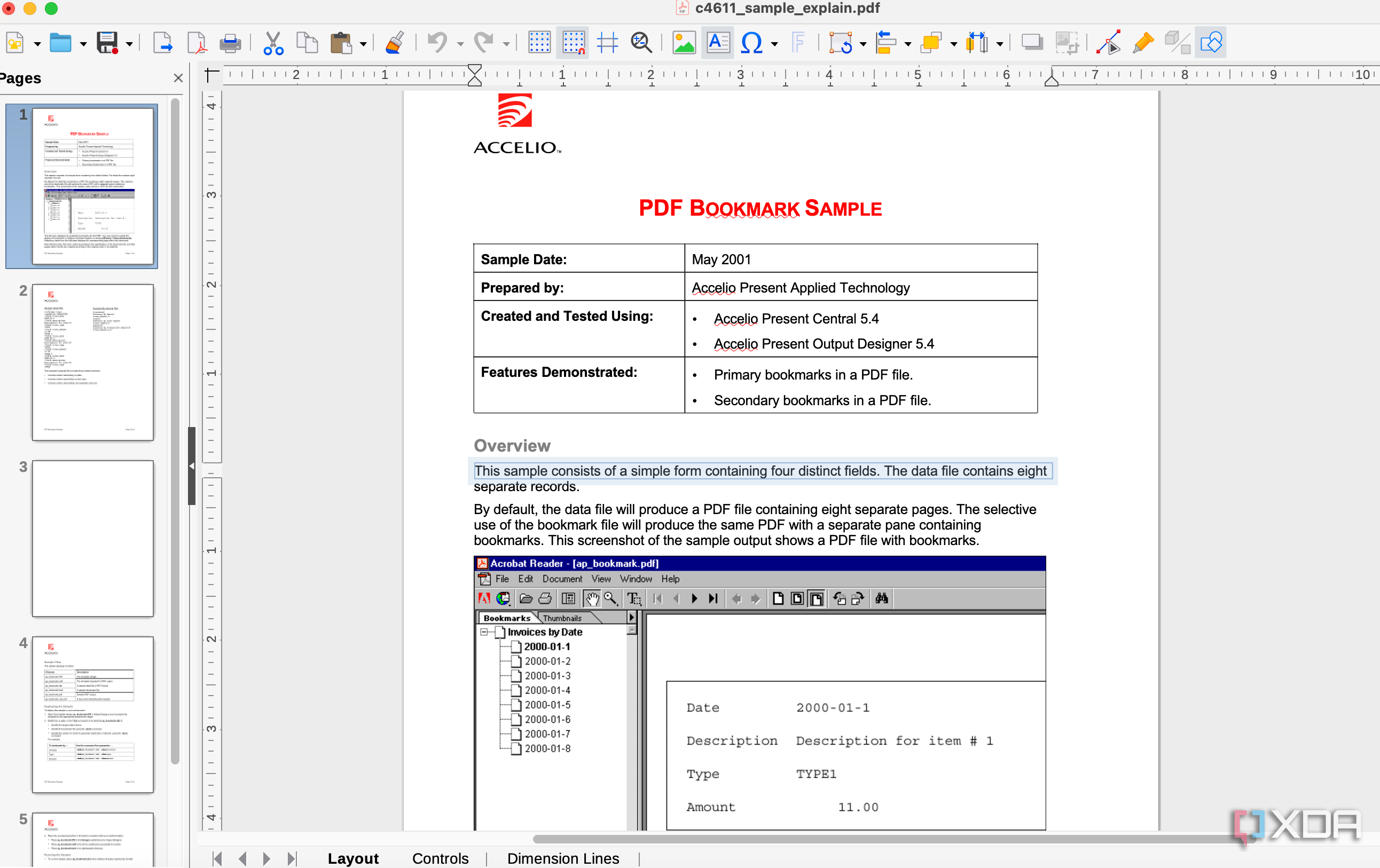The height and width of the screenshot is (868, 1380).
Task: Toggle Show Draw Functions
Action: (1211, 43)
